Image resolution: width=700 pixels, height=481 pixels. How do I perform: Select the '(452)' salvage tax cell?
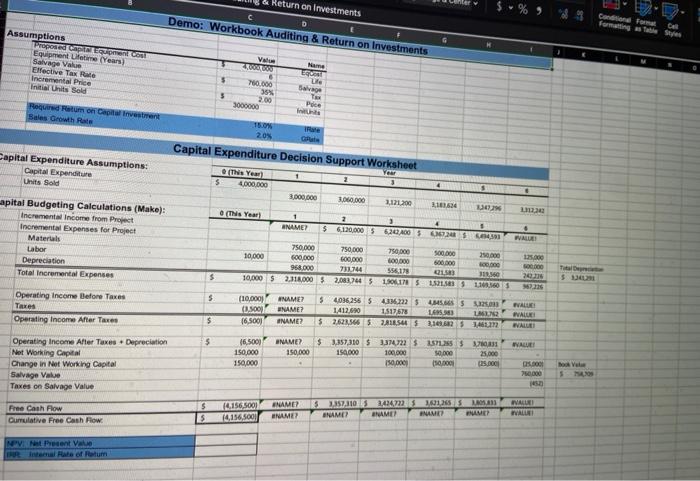coord(535,384)
